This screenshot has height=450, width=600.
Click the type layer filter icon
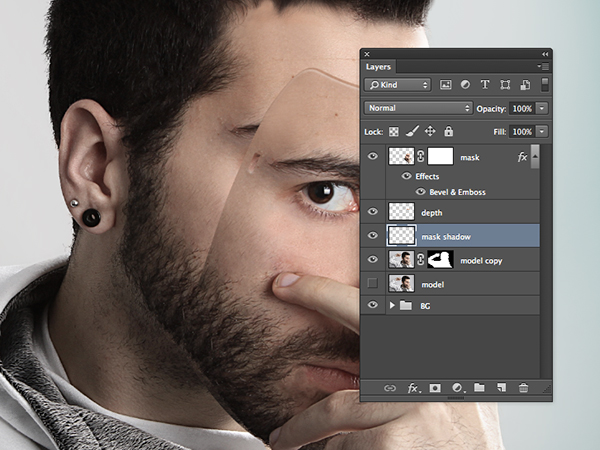pyautogui.click(x=485, y=85)
